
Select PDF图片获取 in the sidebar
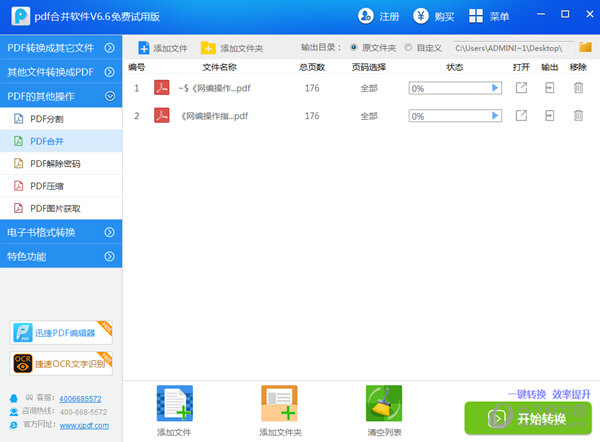coord(61,208)
